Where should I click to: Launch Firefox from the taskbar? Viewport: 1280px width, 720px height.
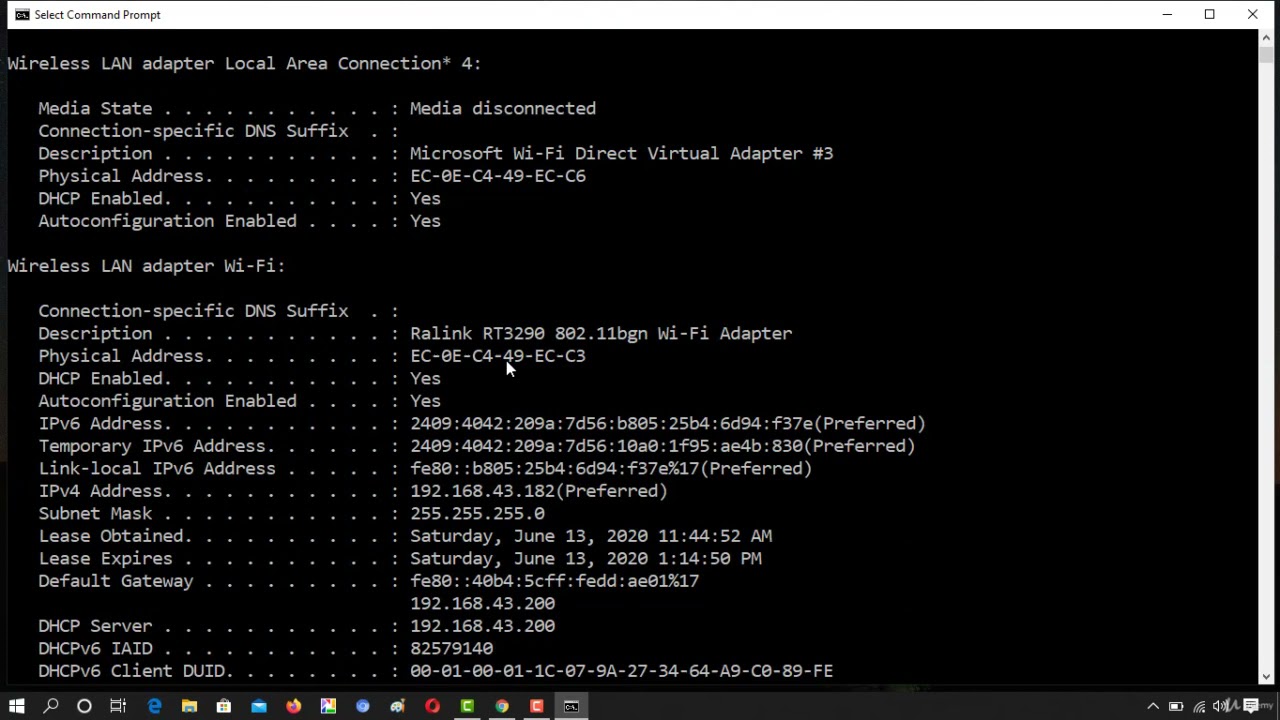(x=293, y=706)
